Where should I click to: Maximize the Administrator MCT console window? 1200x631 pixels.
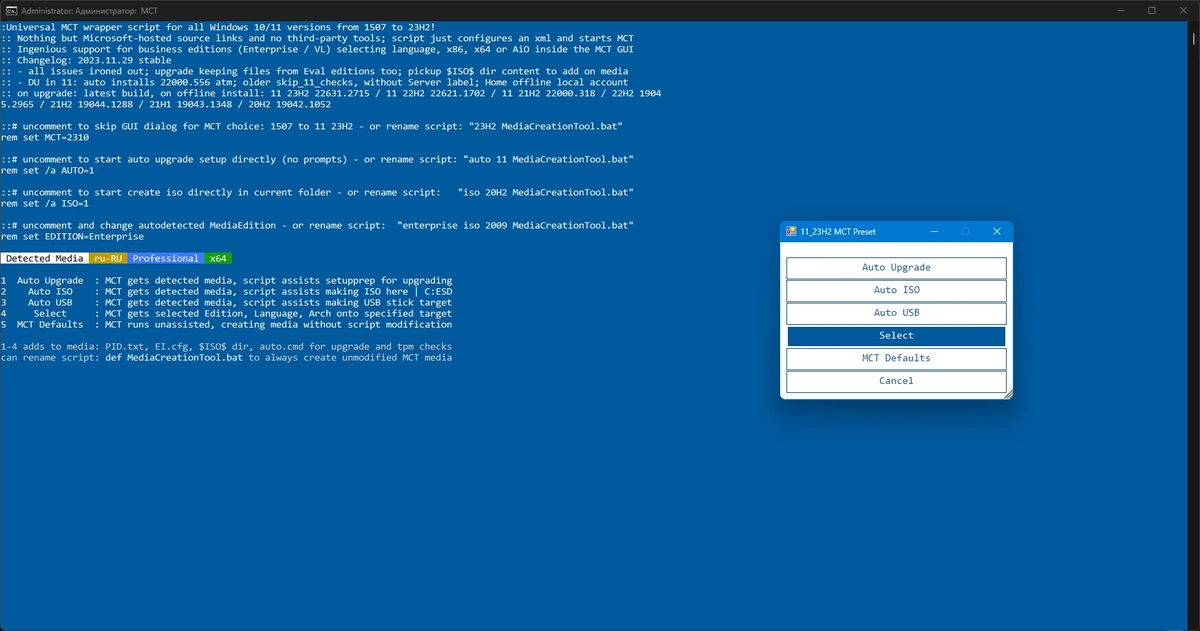point(1152,10)
